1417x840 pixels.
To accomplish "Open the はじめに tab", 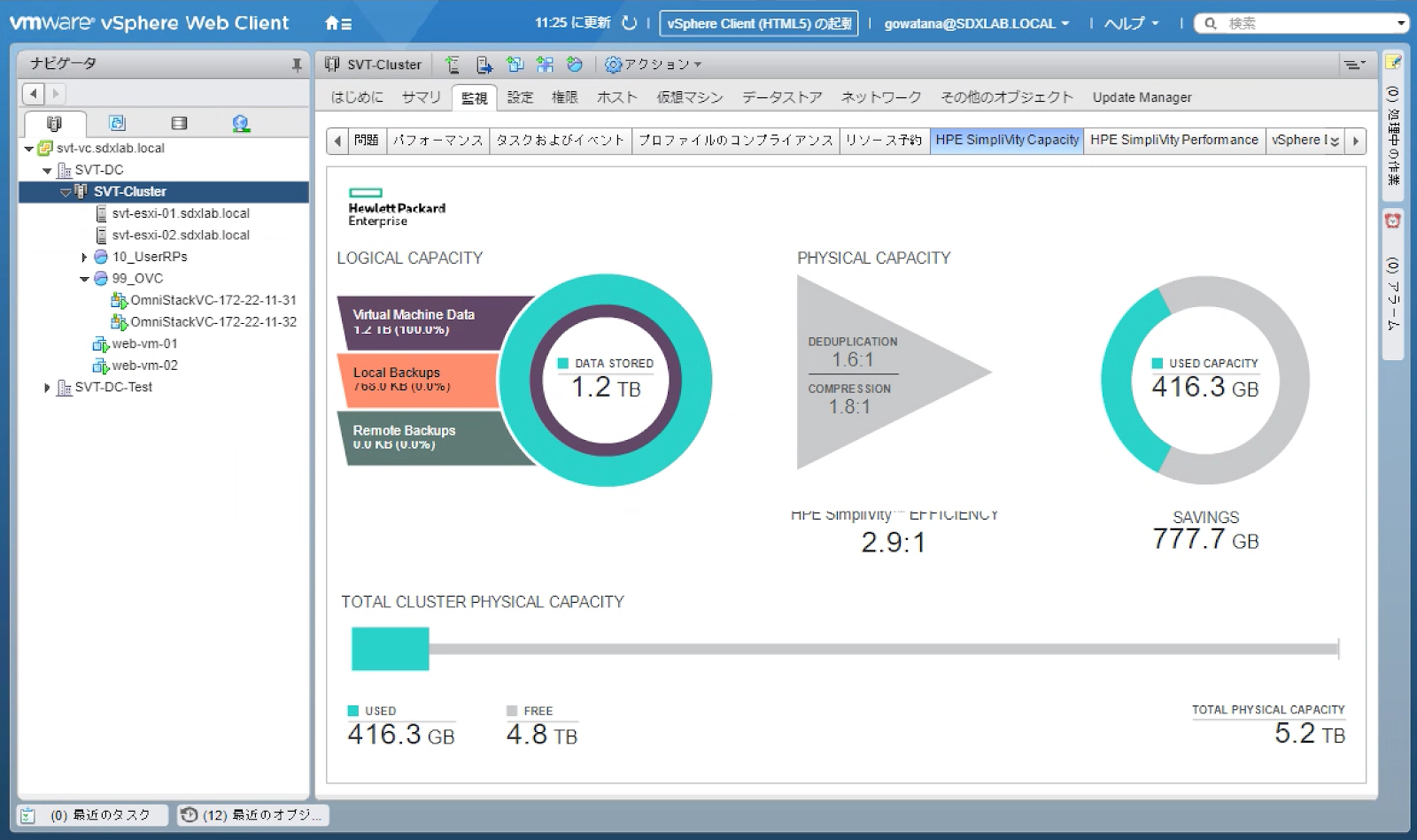I will [x=357, y=97].
